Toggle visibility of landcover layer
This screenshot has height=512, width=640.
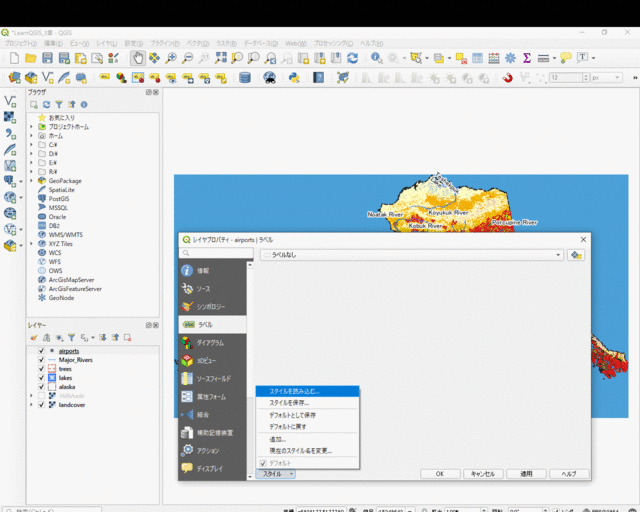[x=41, y=405]
